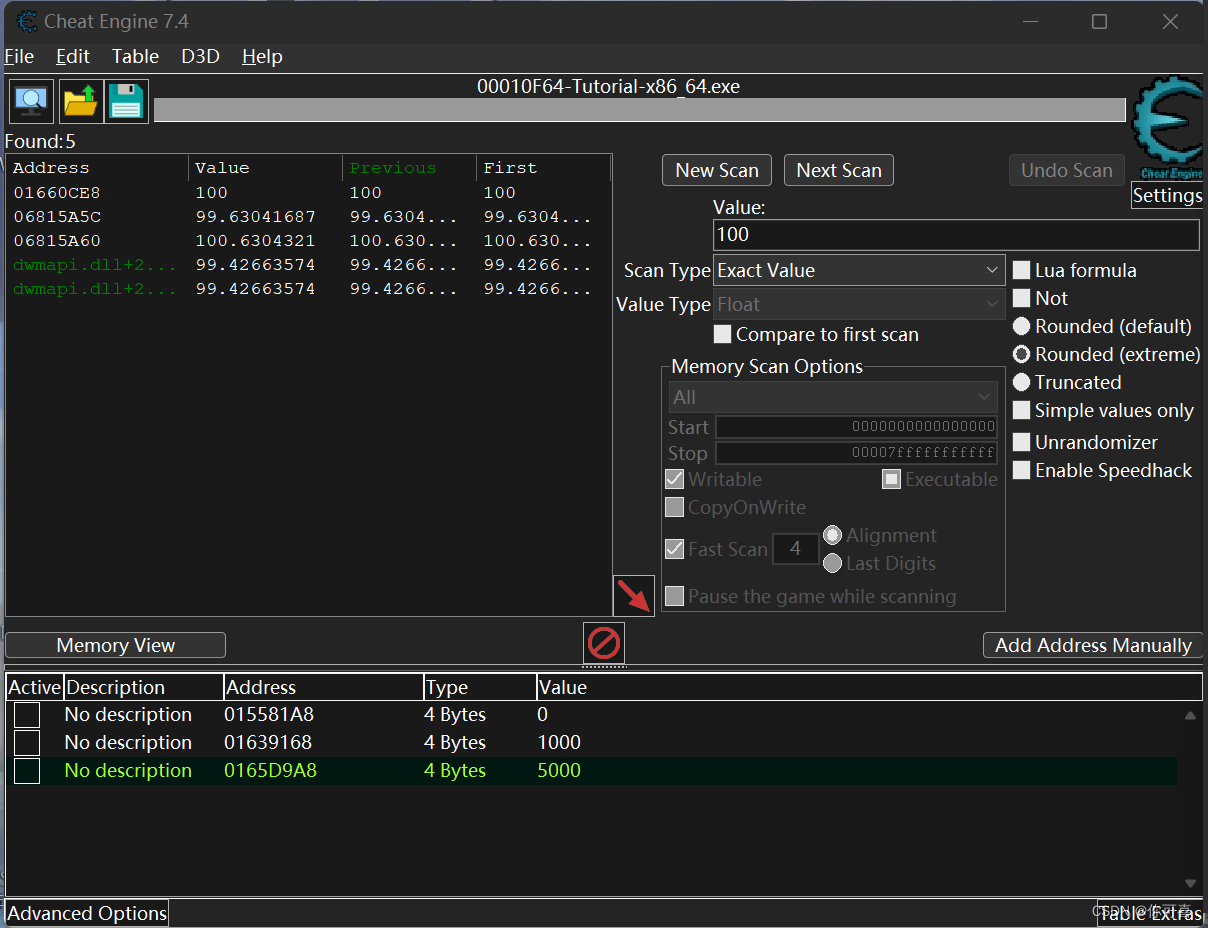Click the address list scroll down arrow
1208x928 pixels.
pos(1190,883)
